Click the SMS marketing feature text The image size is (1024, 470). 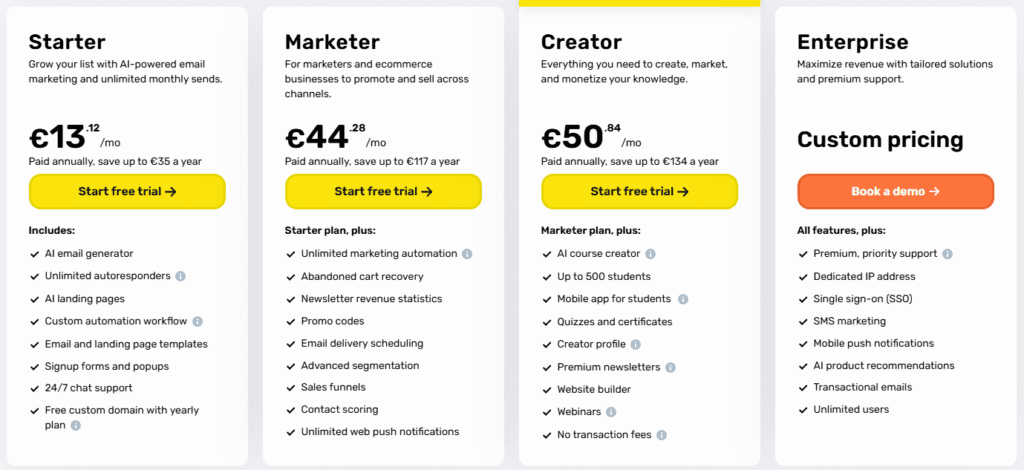click(849, 321)
